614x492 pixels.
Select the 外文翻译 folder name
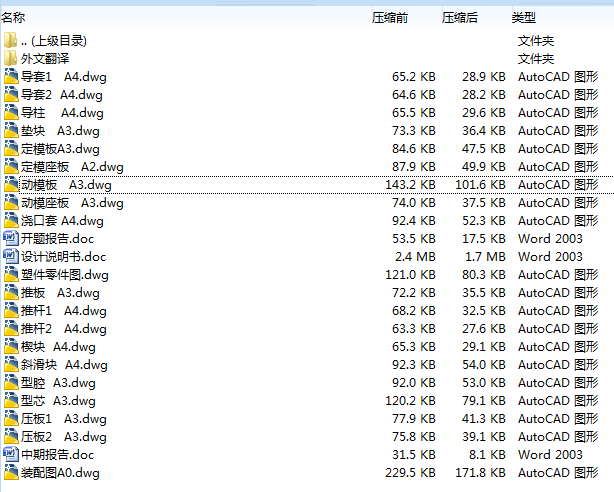tap(45, 59)
